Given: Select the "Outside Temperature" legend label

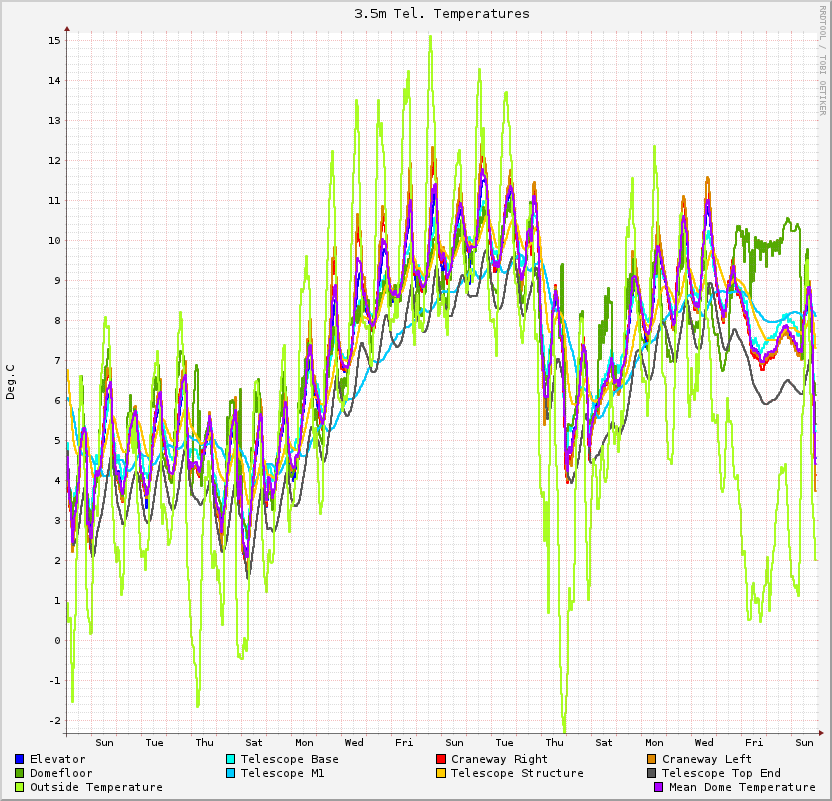Looking at the screenshot, I should click(96, 788).
